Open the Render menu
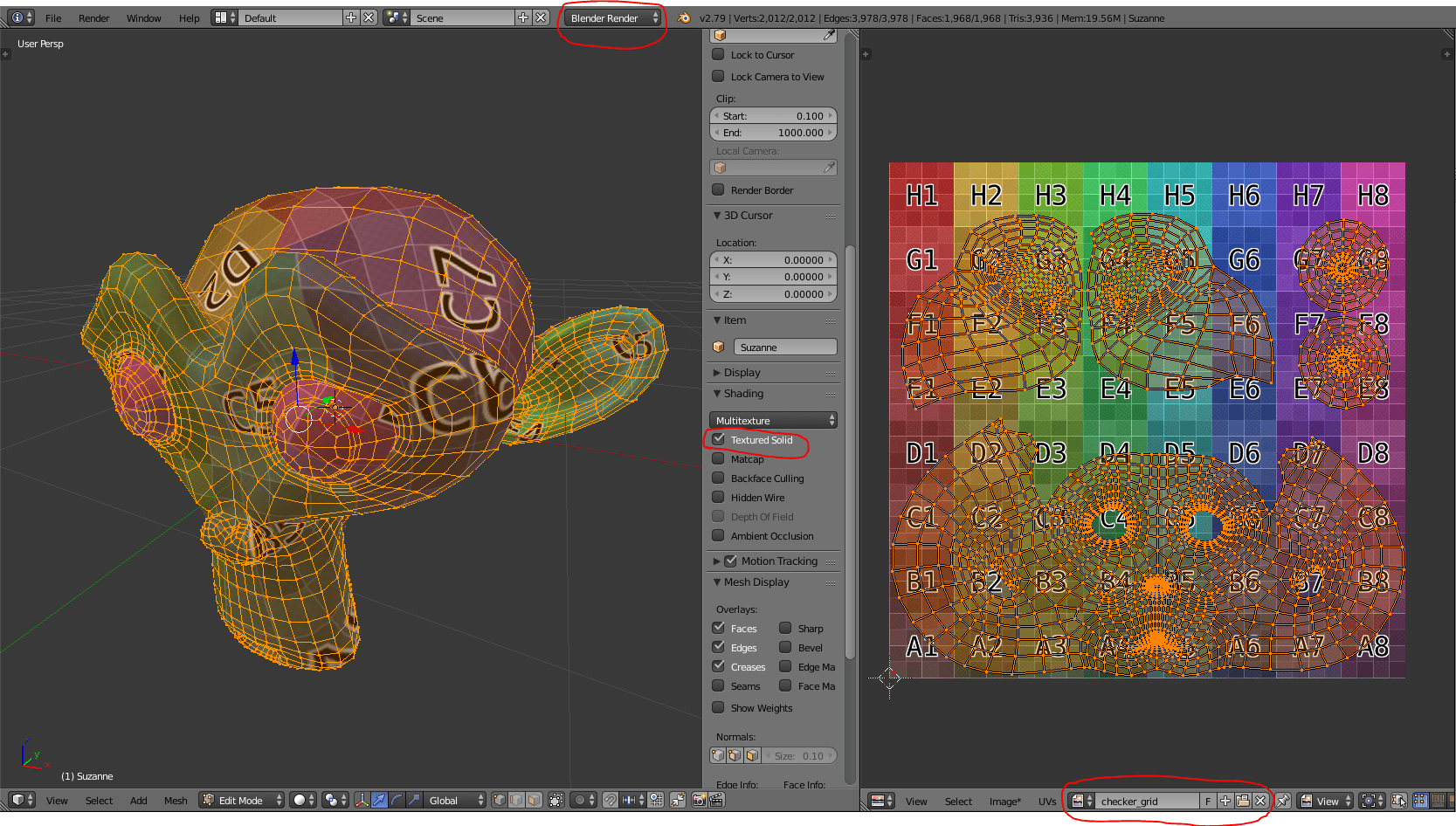Viewport: 1456px width, 826px height. tap(93, 17)
